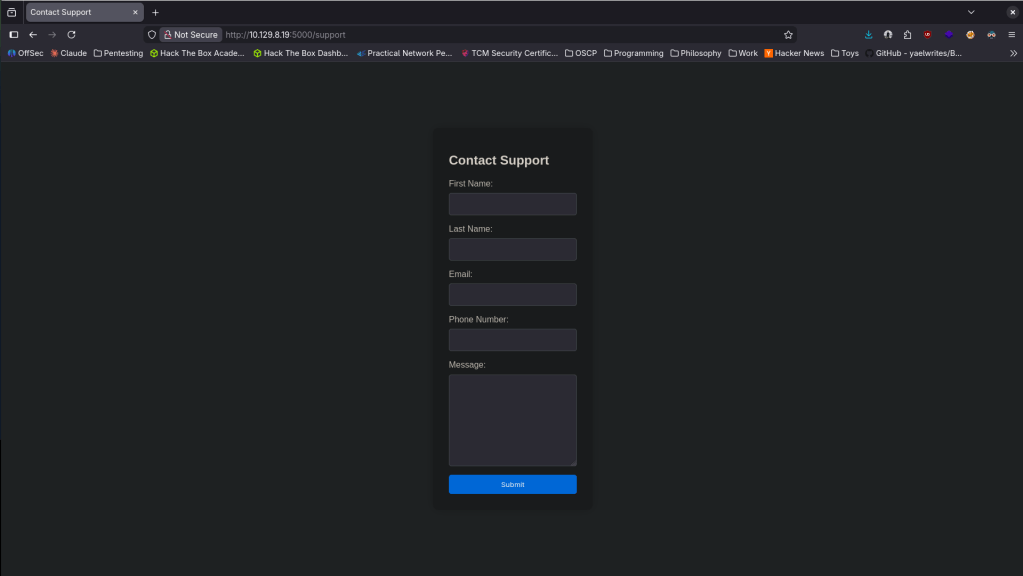Toggle the sidebar panel icon
1023x576 pixels.
tap(14, 34)
